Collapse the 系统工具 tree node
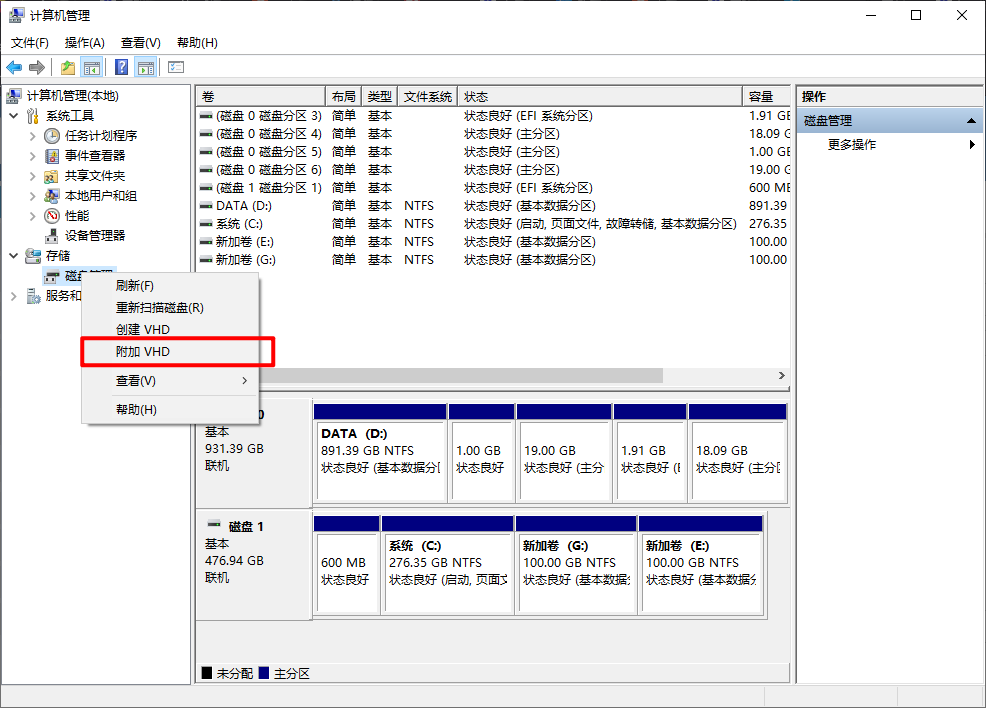Viewport: 986px width, 708px height. [14, 116]
